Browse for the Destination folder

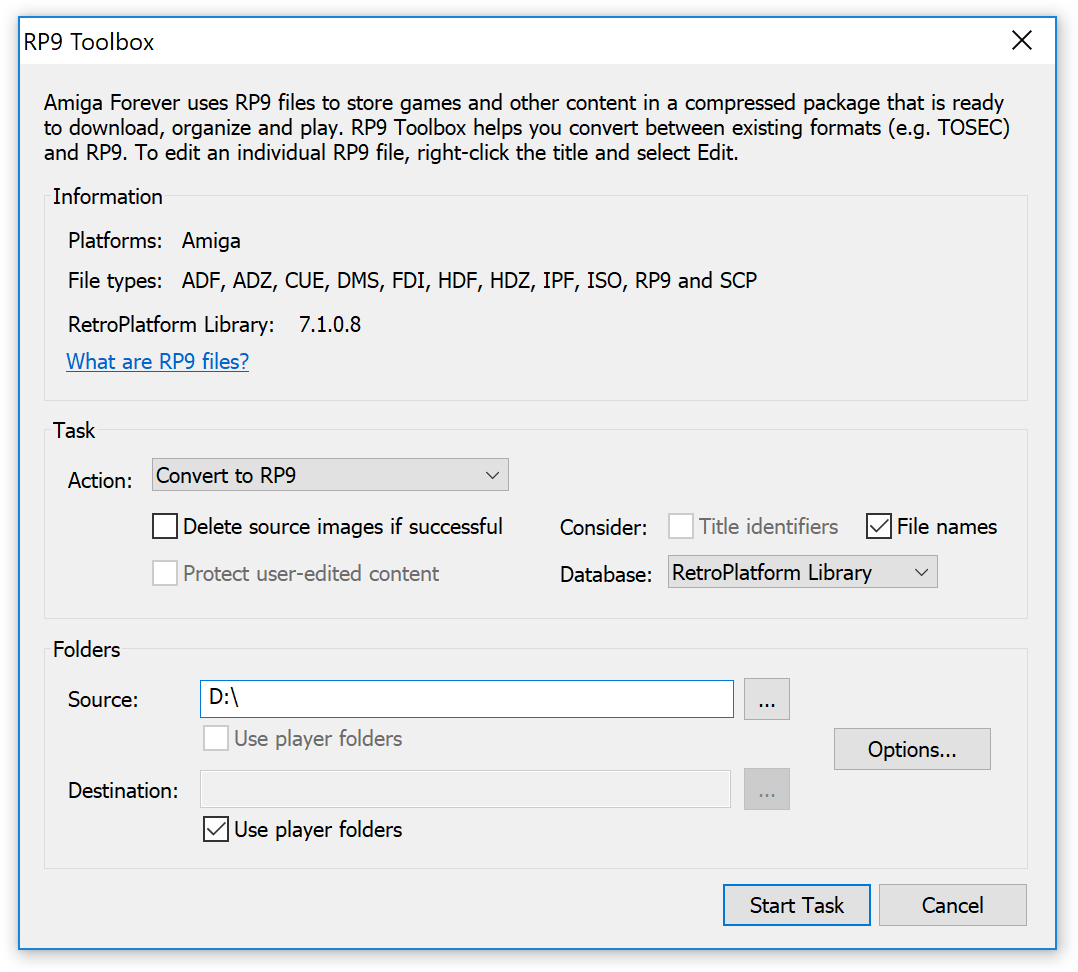[x=767, y=789]
